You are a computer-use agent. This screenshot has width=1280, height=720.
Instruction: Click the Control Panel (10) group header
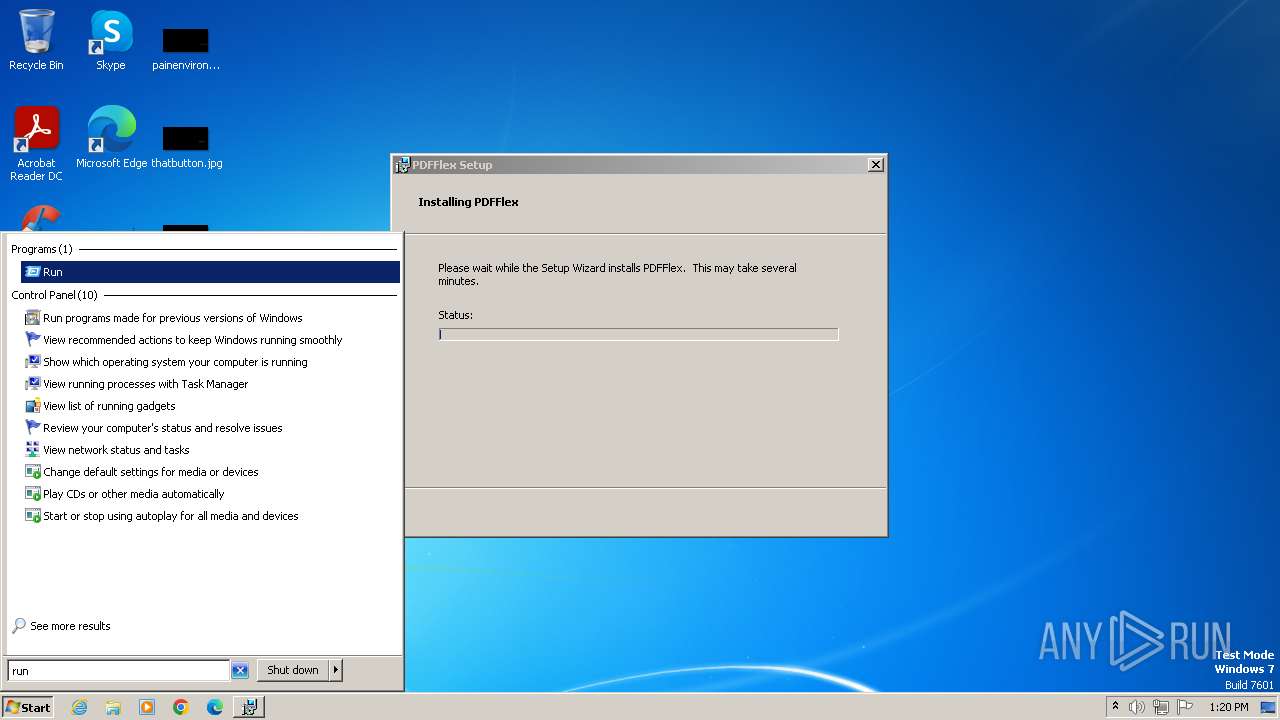pos(55,295)
